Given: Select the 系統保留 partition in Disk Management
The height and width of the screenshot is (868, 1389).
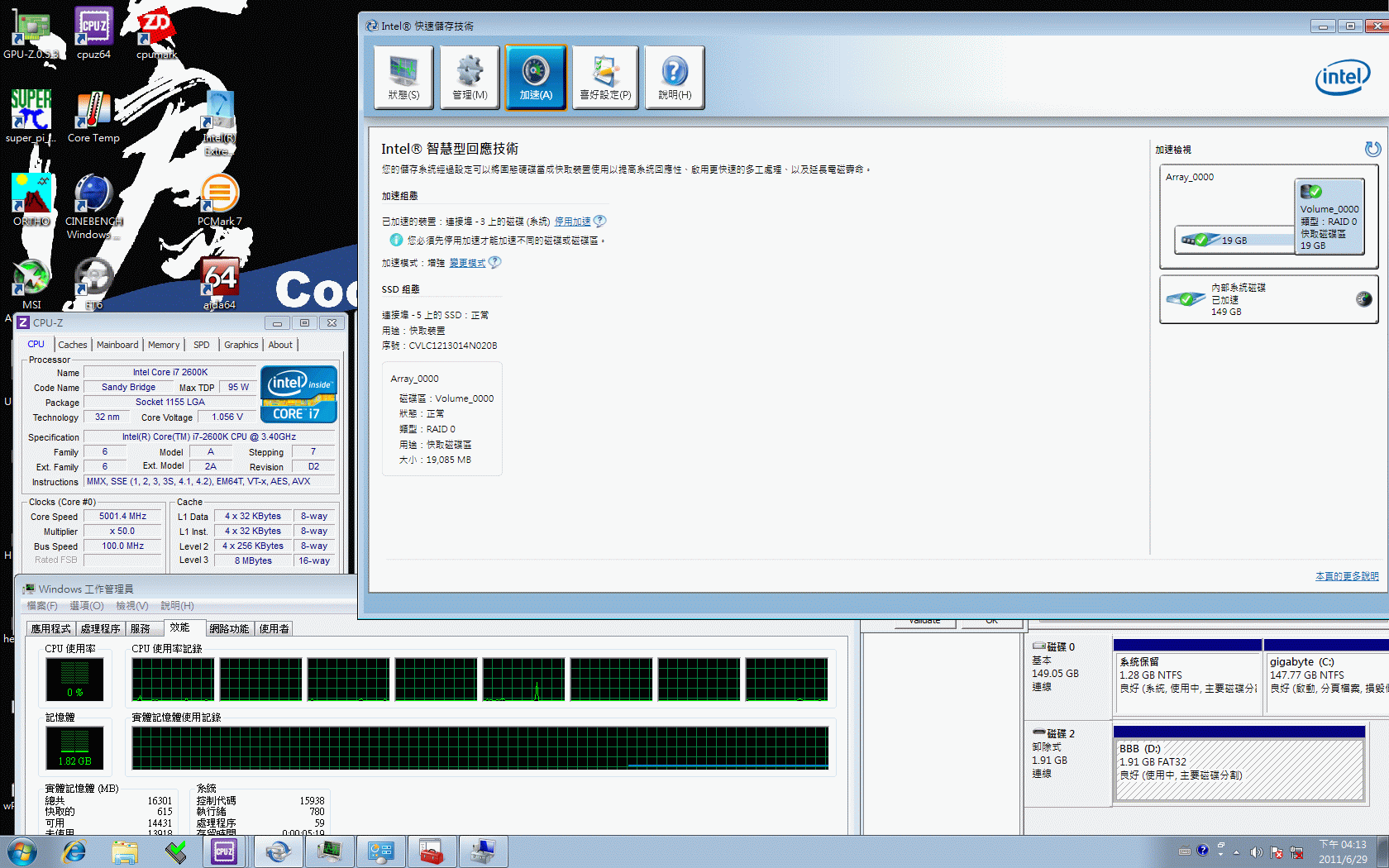Looking at the screenshot, I should [1187, 676].
